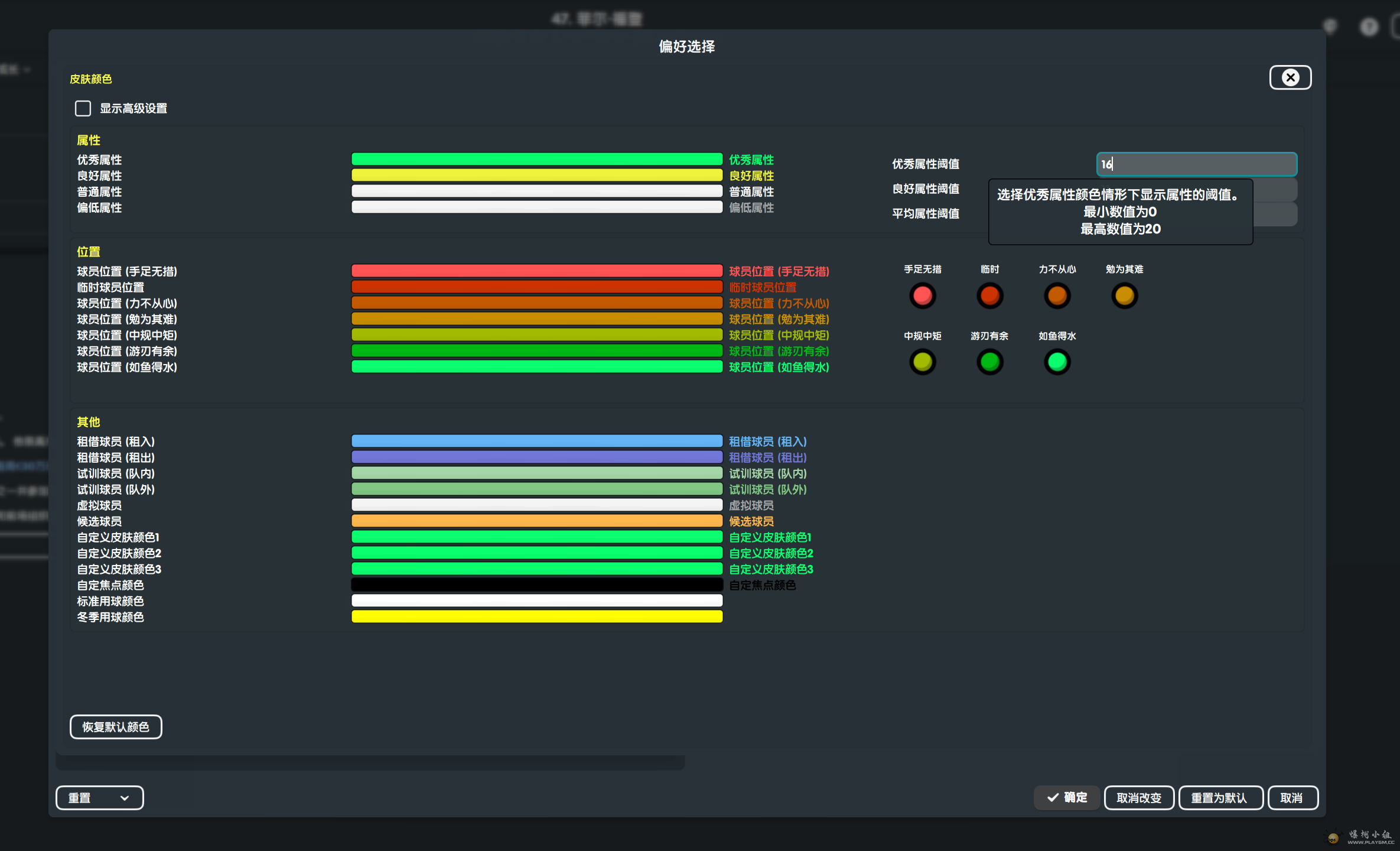Click the 自定义皮肤颜色2 color bar
This screenshot has height=851, width=1400.
pos(537,553)
